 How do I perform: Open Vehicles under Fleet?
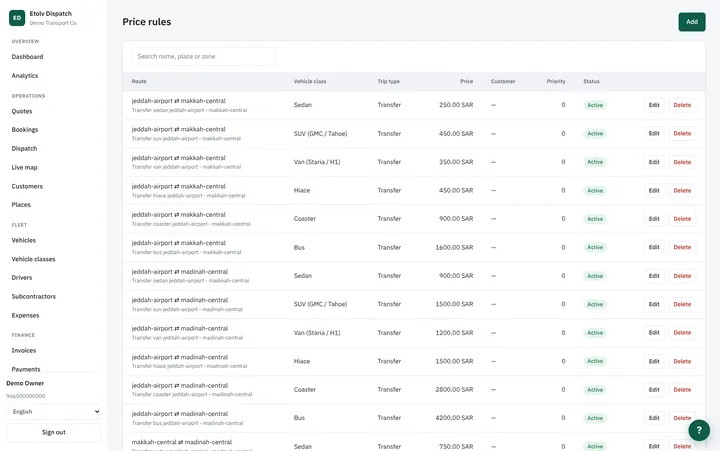[x=23, y=240]
